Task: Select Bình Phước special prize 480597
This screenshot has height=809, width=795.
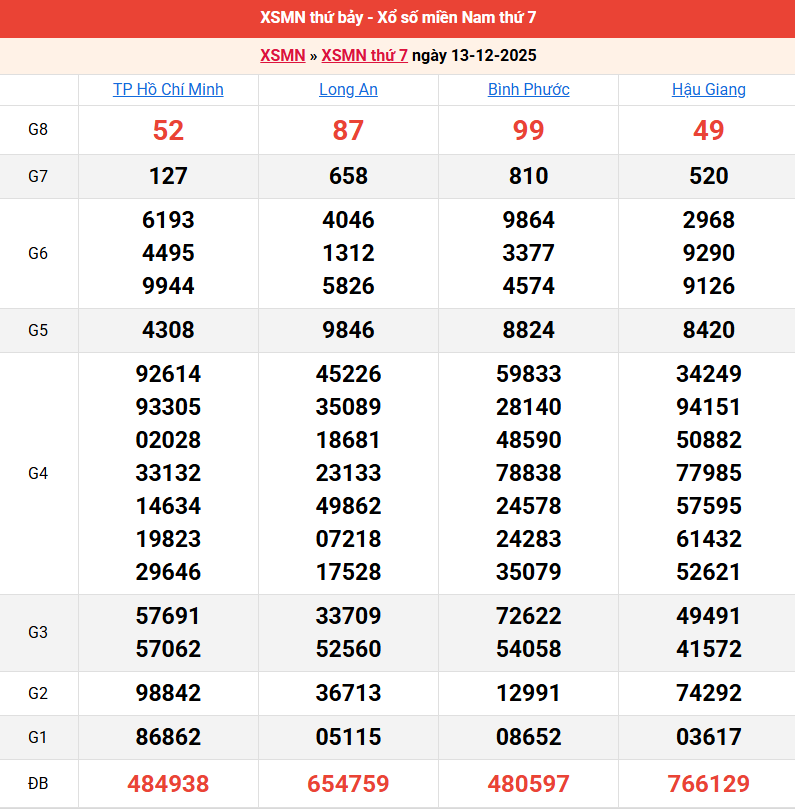Action: point(528,784)
